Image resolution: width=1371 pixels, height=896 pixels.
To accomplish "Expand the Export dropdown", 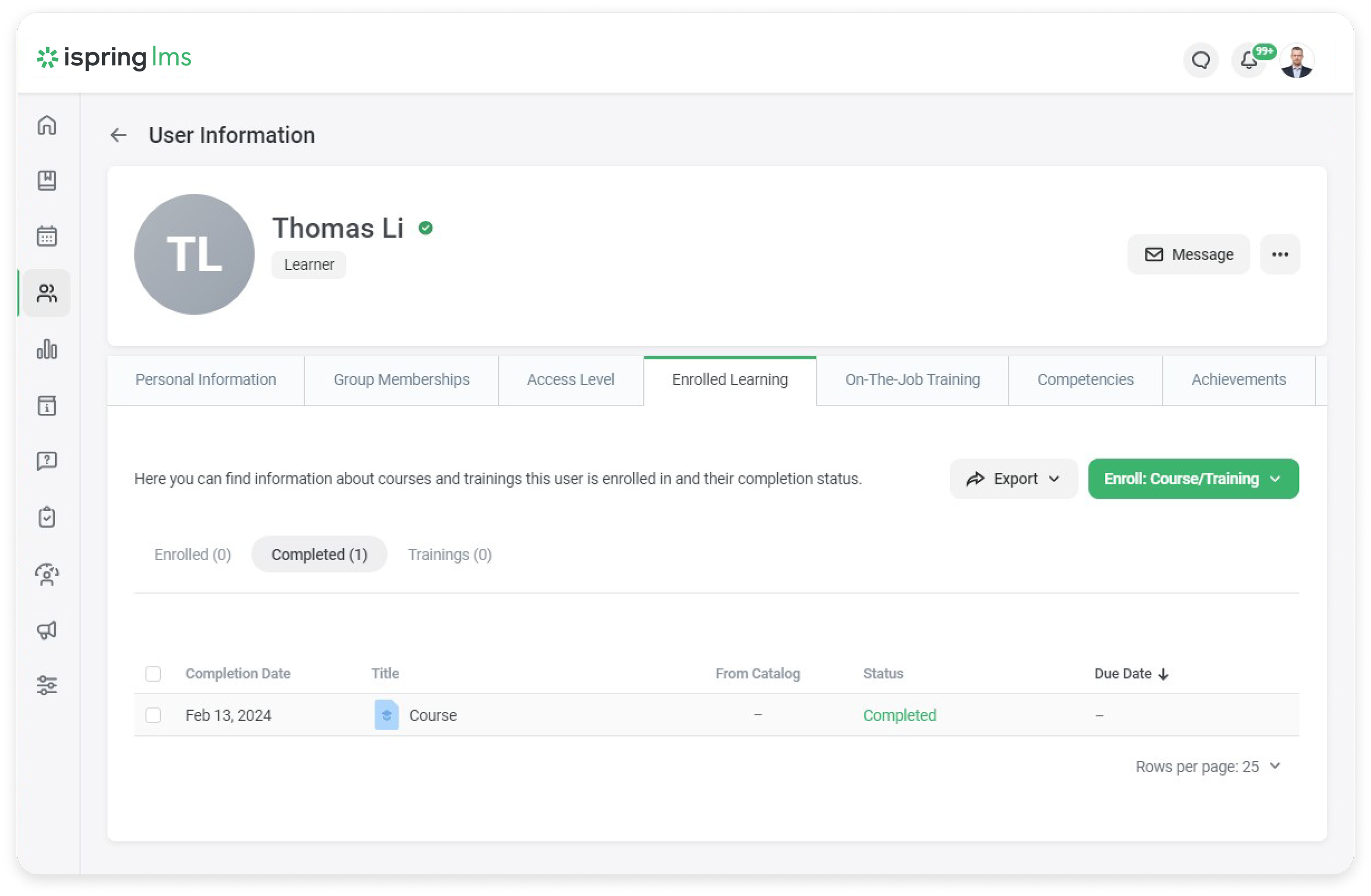I will (1013, 479).
